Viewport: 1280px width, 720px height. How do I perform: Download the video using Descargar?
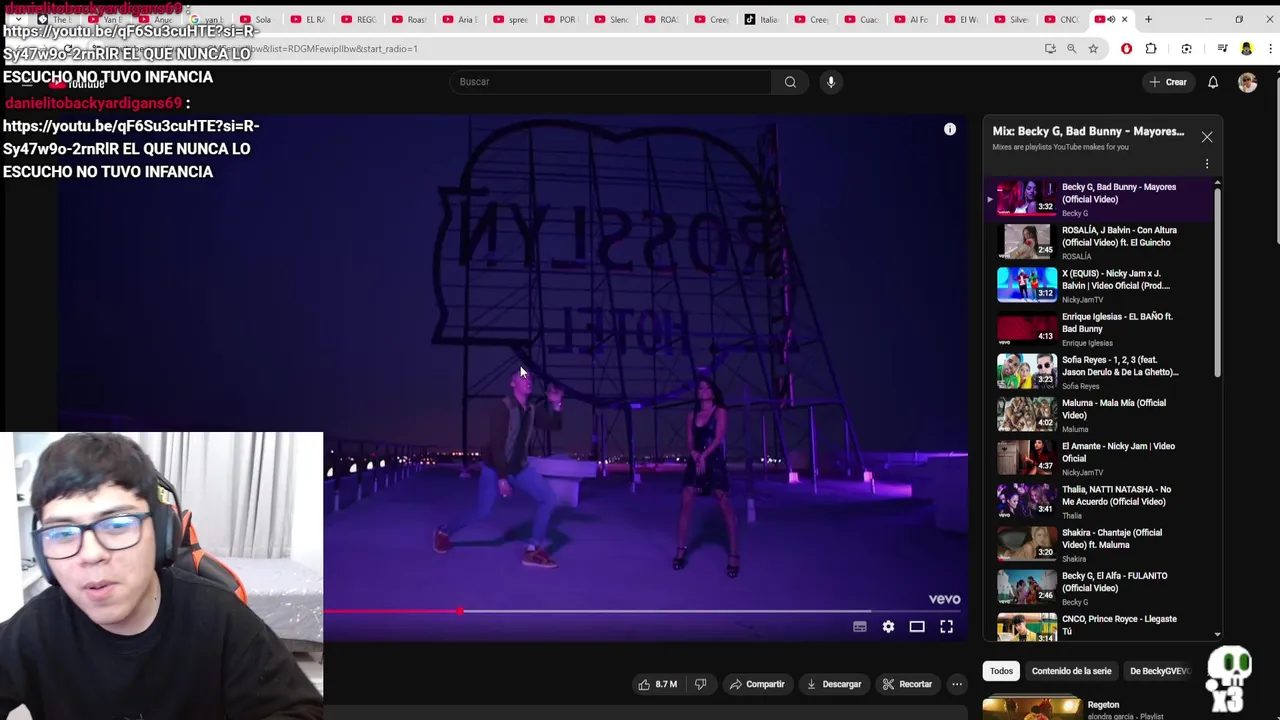pyautogui.click(x=834, y=684)
